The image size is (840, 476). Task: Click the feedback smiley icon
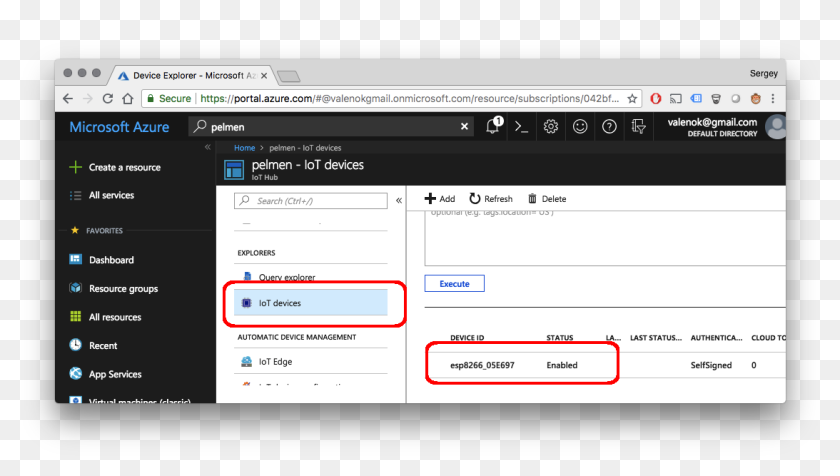click(x=580, y=126)
